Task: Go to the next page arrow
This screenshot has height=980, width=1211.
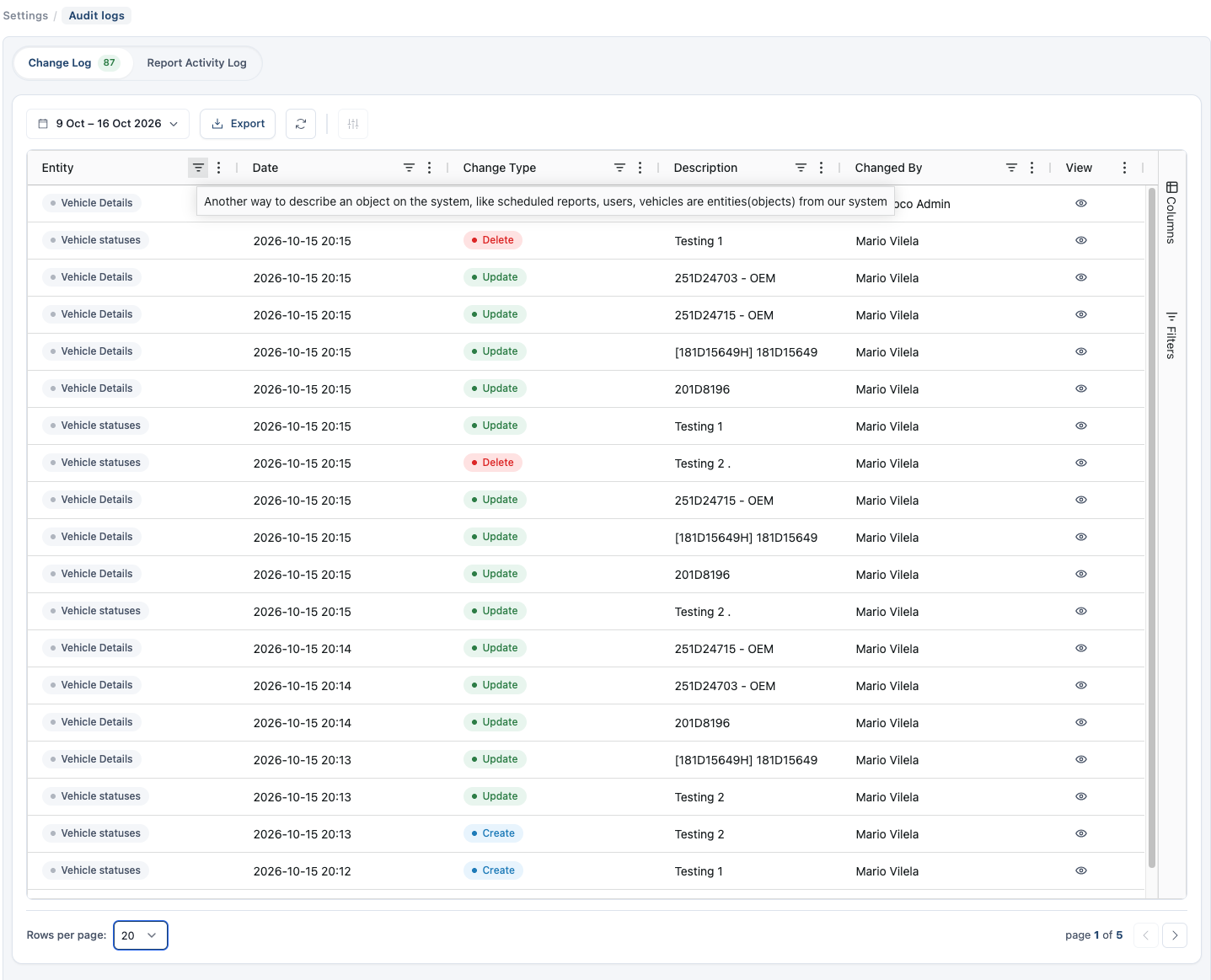Action: tap(1175, 935)
